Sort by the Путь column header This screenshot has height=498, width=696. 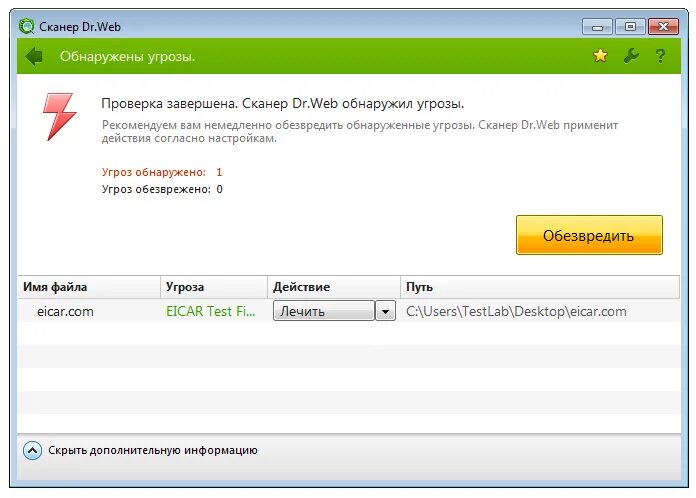[x=540, y=287]
